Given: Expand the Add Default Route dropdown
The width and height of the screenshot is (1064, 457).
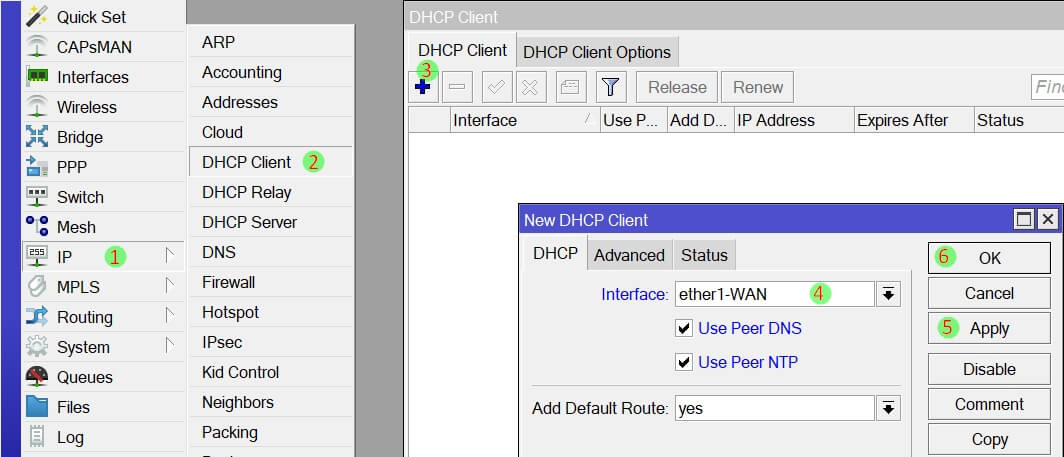Looking at the screenshot, I should [x=888, y=408].
